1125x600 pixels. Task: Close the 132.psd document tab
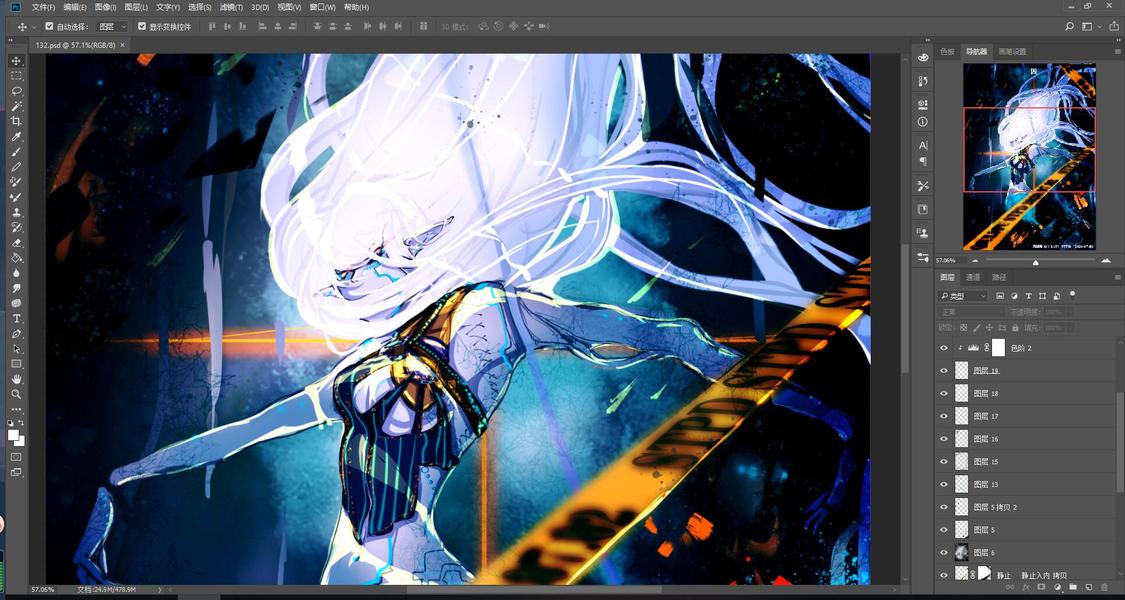(x=122, y=44)
